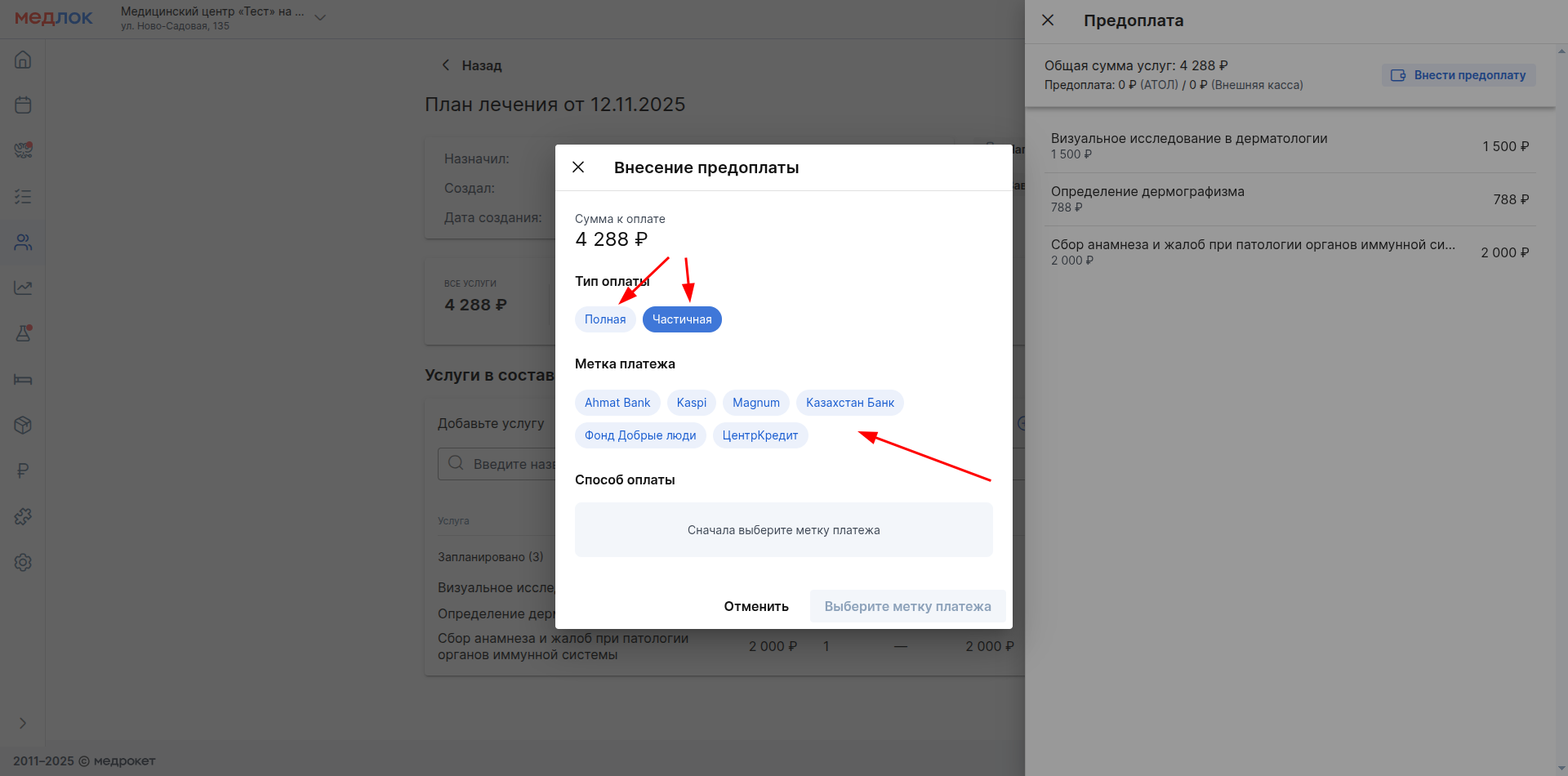Click the service search input field

click(510, 464)
